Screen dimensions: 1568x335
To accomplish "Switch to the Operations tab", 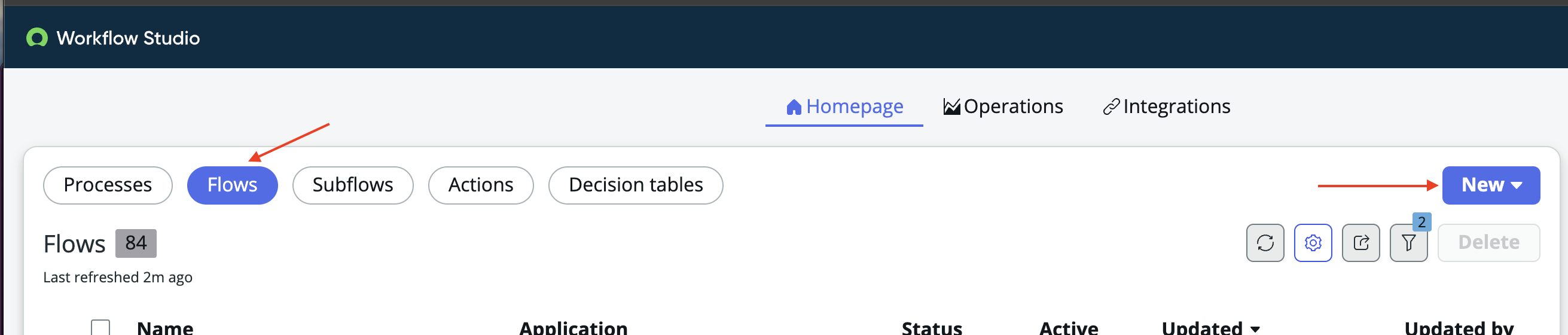I will click(1013, 106).
